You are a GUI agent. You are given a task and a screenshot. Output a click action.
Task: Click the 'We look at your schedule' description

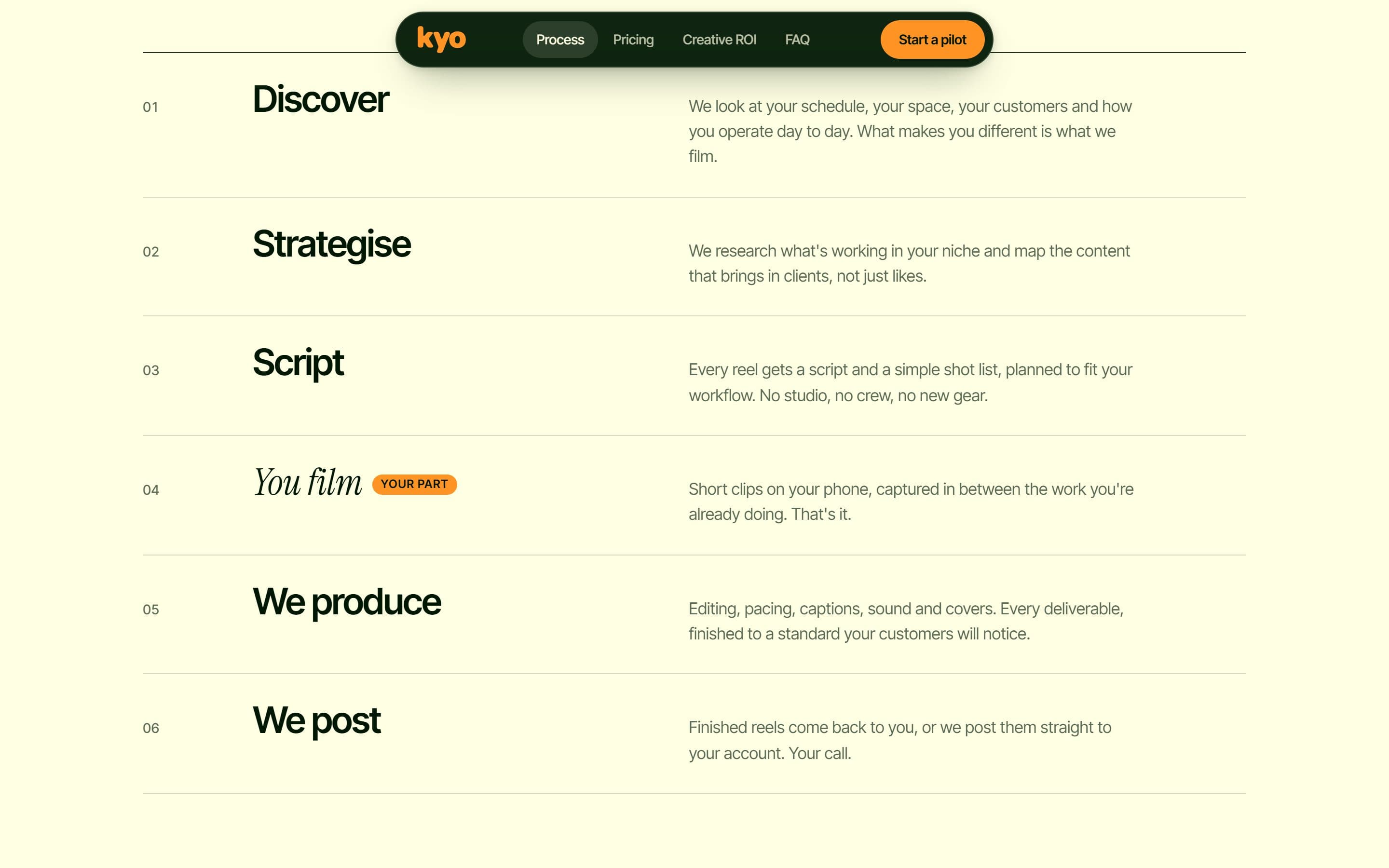pyautogui.click(x=910, y=132)
